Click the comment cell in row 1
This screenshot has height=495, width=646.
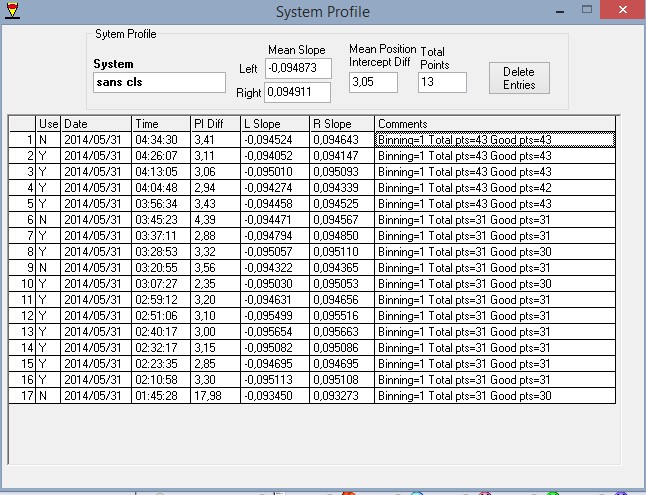pos(495,140)
